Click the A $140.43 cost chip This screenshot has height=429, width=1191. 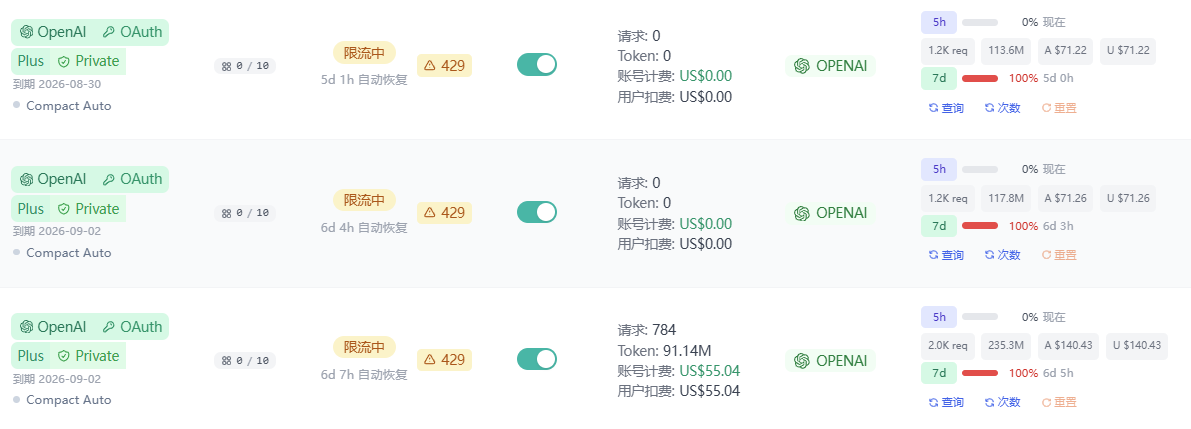tap(1068, 345)
